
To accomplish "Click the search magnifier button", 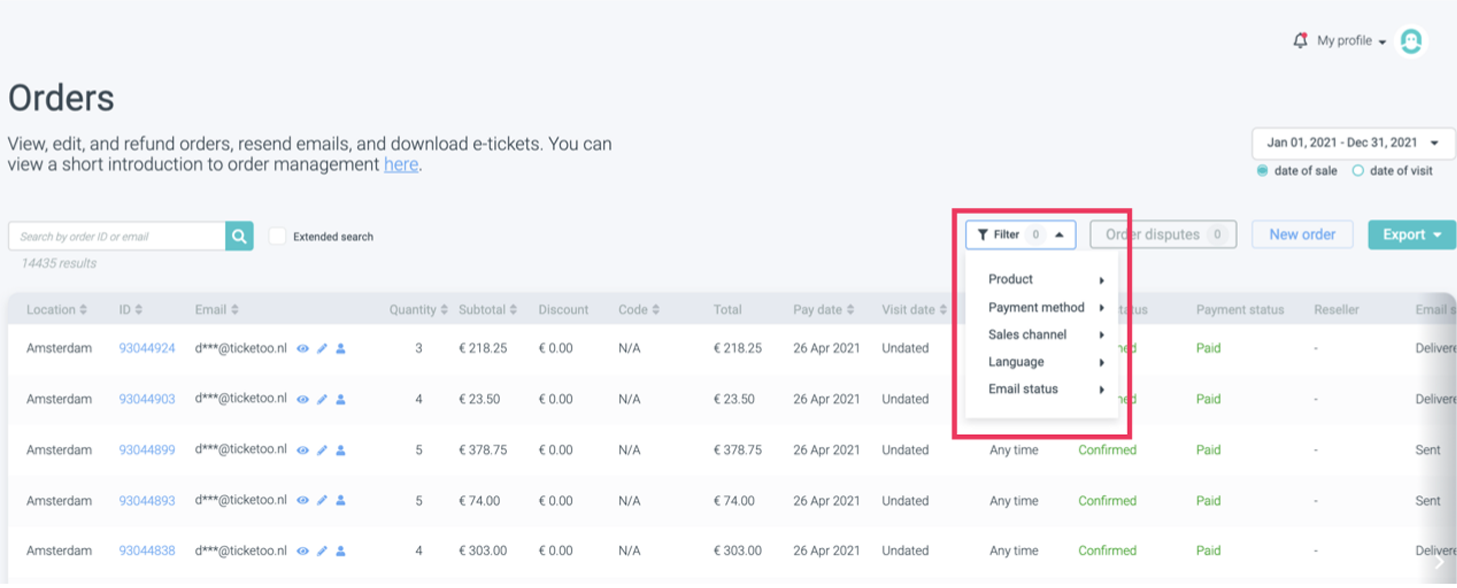I will pyautogui.click(x=239, y=236).
